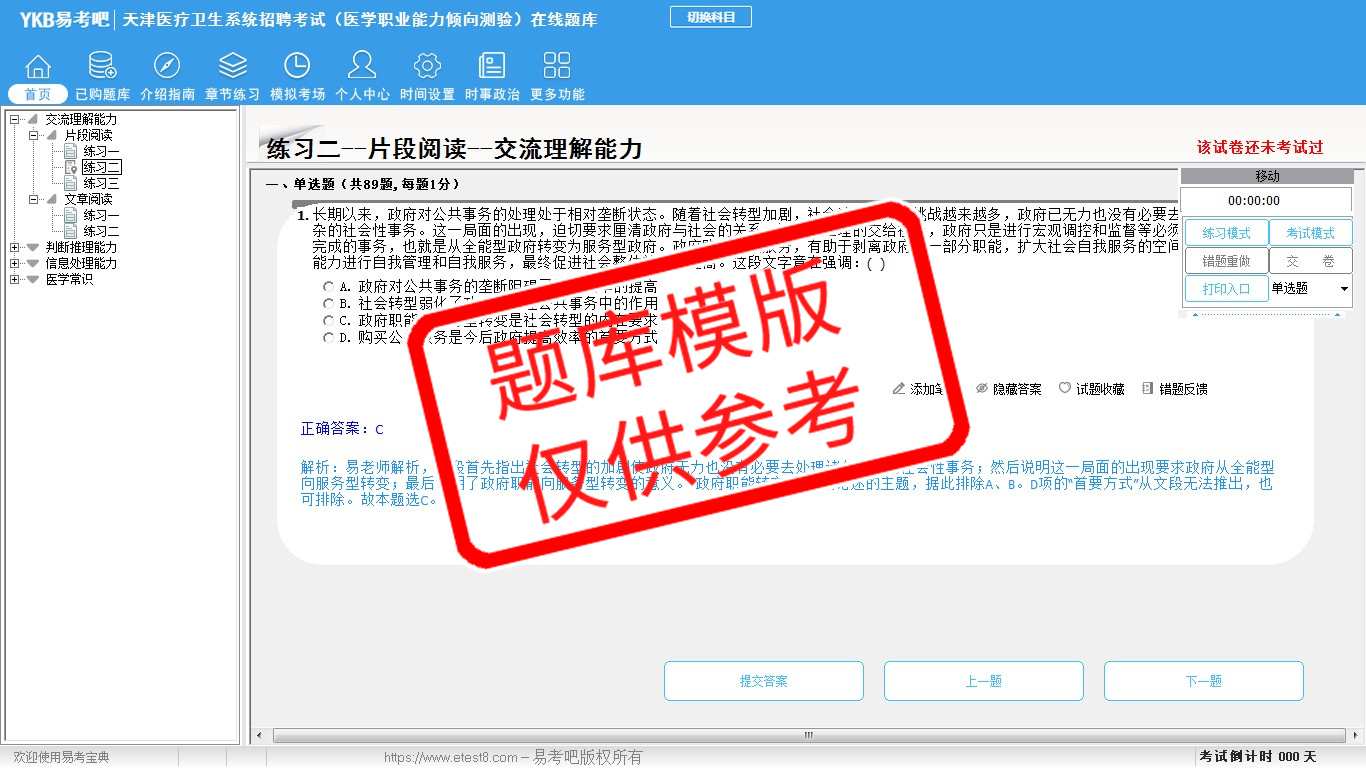
Task: Go to next question with 下一题
Action: pos(1203,681)
